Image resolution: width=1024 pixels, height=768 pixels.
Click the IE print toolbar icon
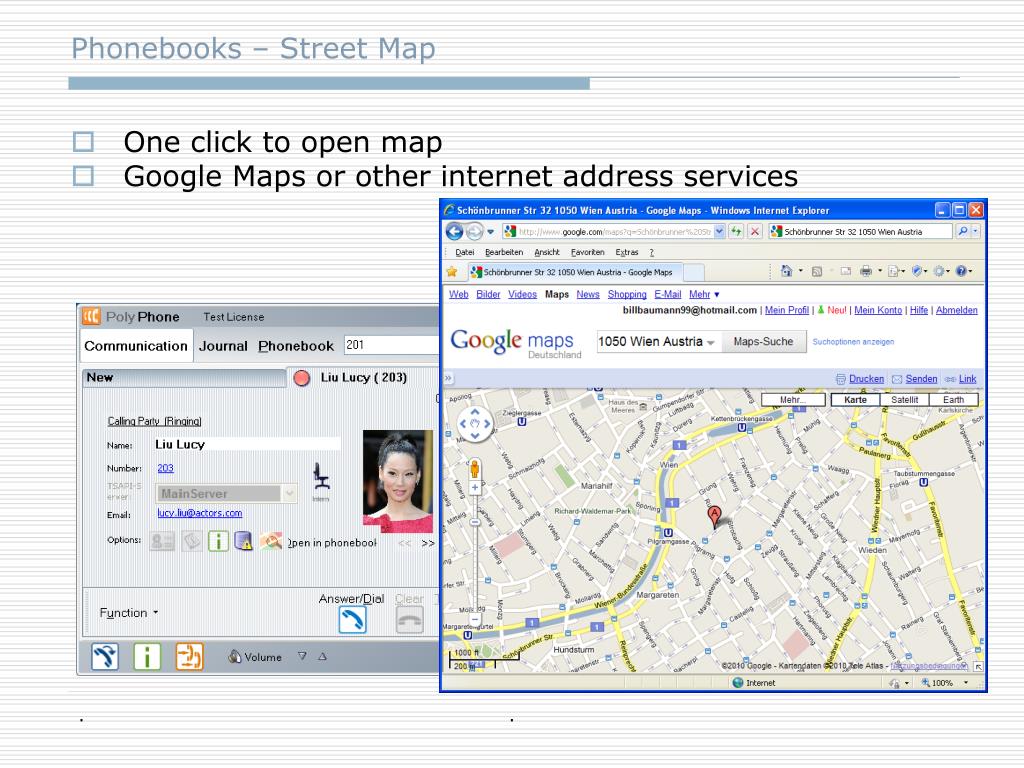point(865,271)
